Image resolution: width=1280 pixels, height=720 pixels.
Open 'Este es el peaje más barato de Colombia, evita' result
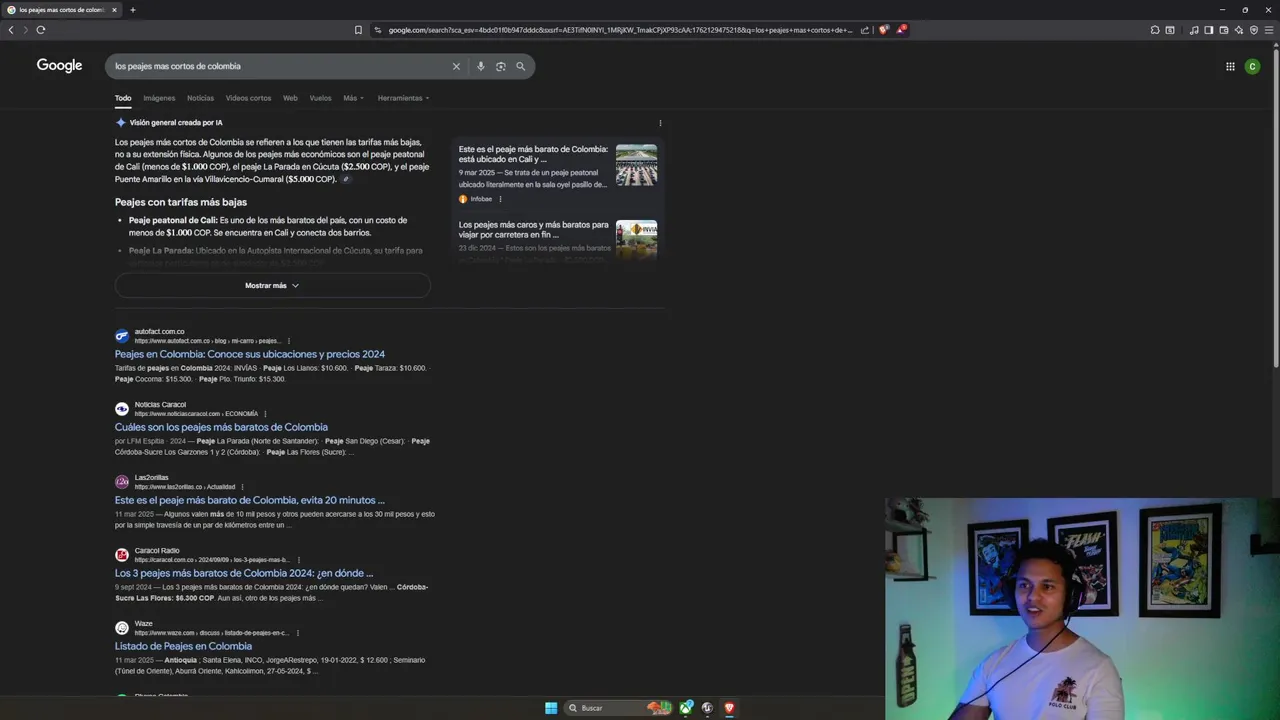click(x=250, y=500)
